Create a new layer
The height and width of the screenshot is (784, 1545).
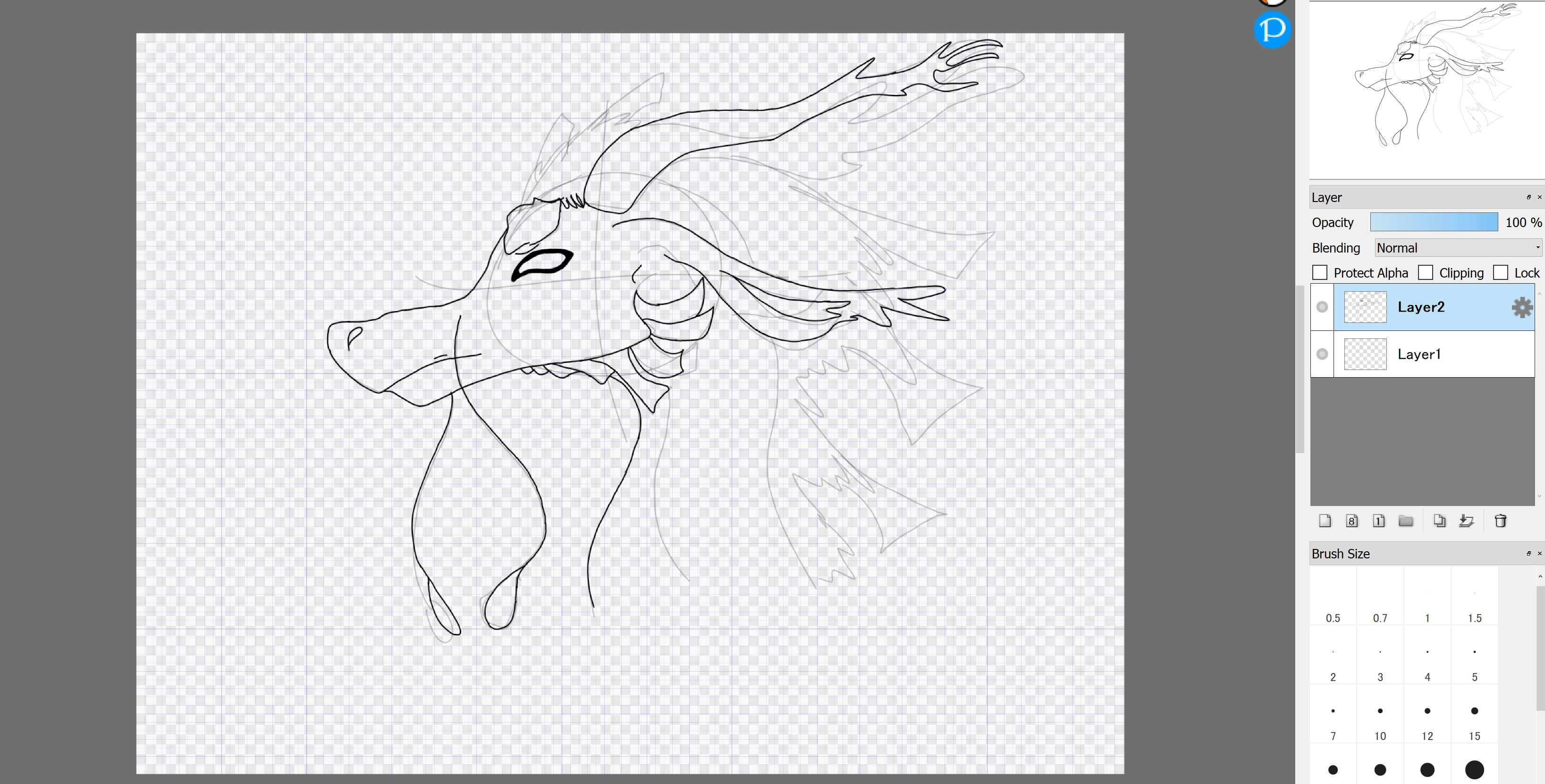pos(1325,521)
